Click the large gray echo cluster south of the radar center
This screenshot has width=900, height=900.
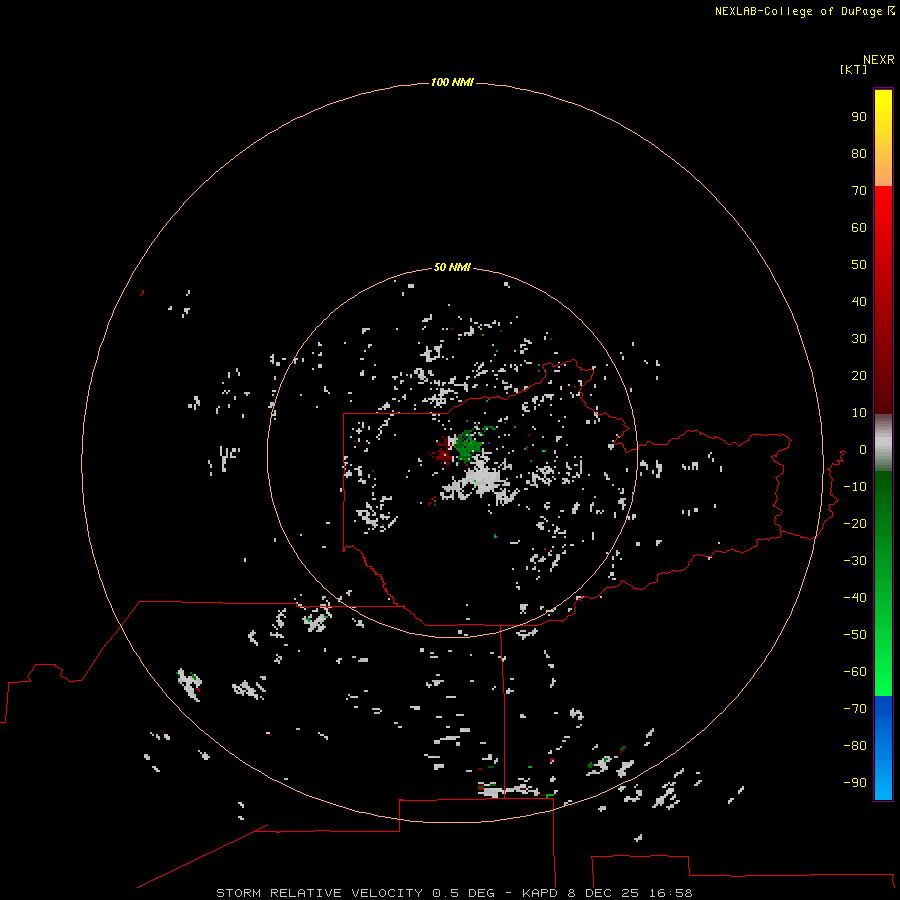[481, 481]
